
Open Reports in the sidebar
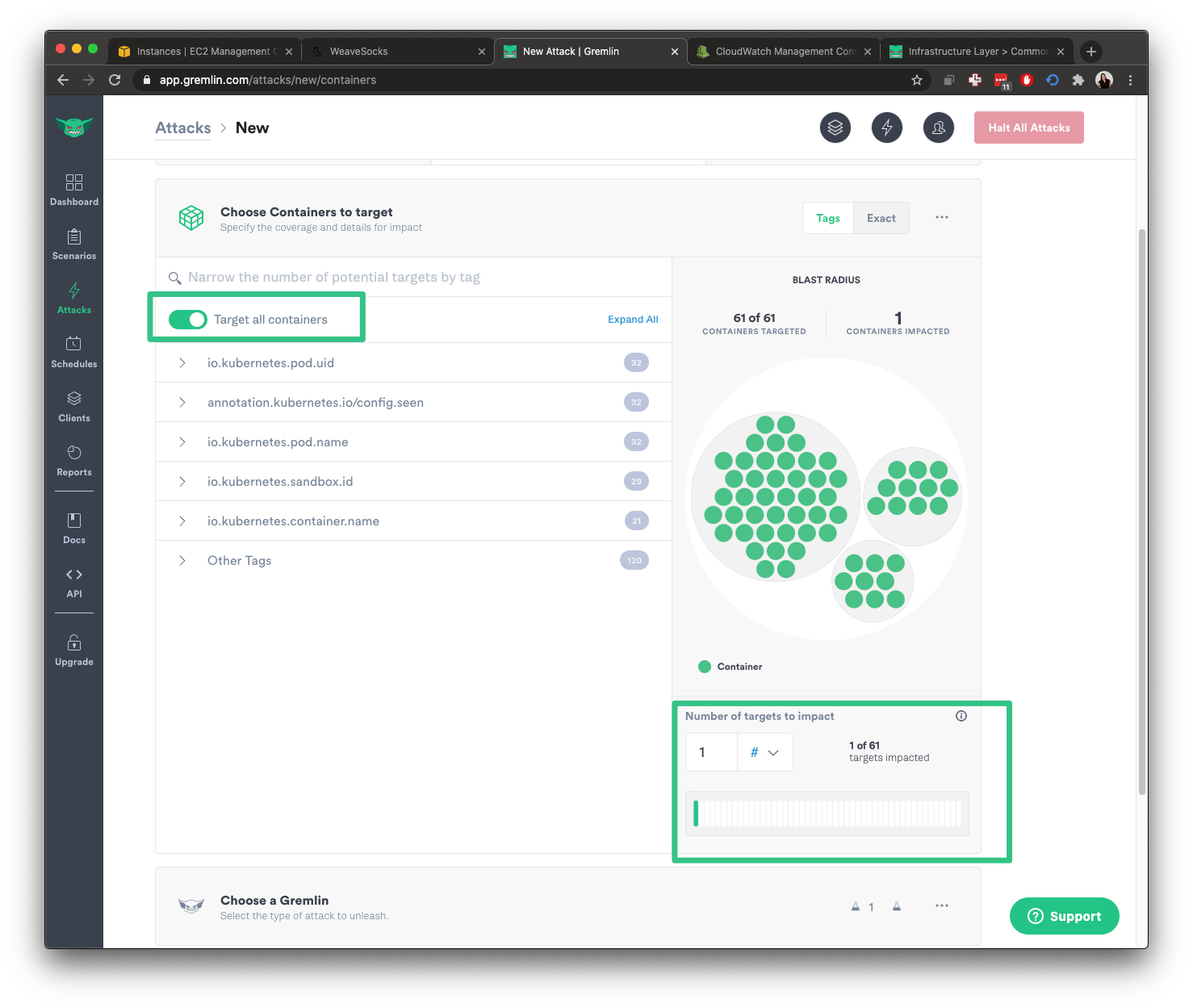(x=74, y=460)
